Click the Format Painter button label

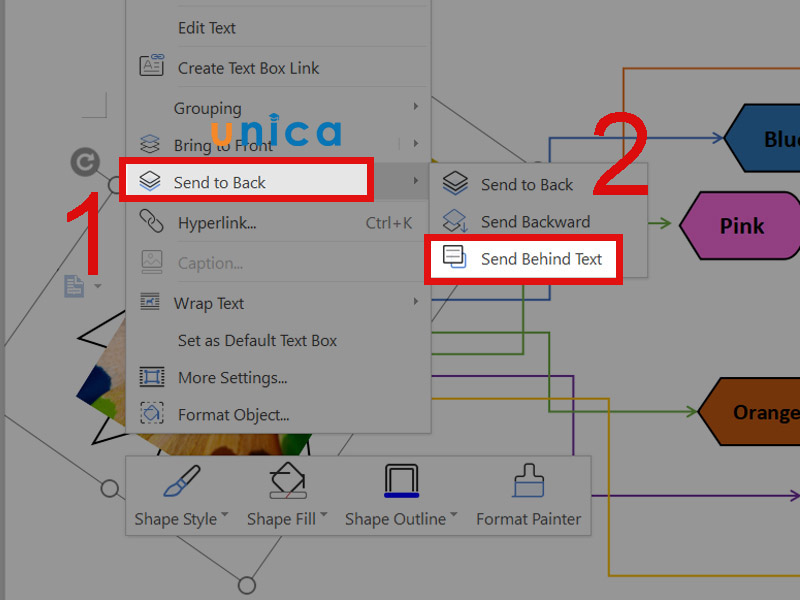[x=529, y=519]
